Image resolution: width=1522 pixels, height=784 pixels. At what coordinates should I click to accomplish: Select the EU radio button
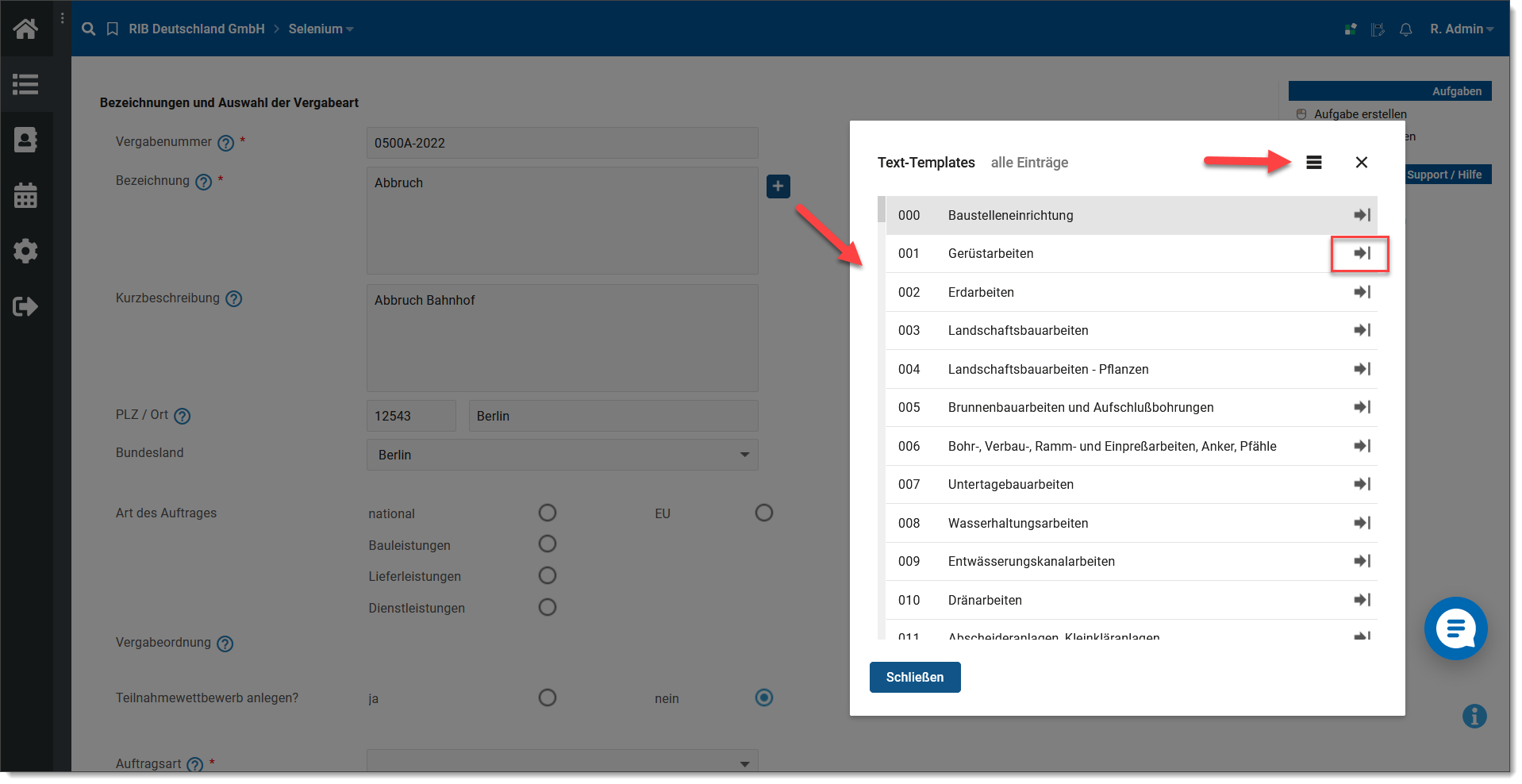pos(764,513)
